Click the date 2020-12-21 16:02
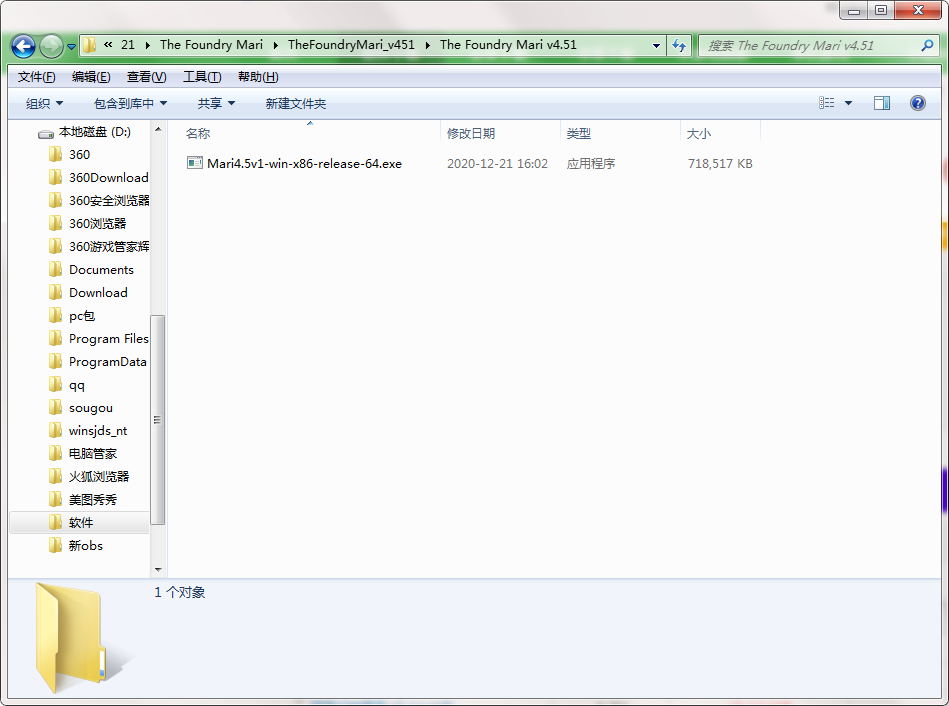 [497, 163]
